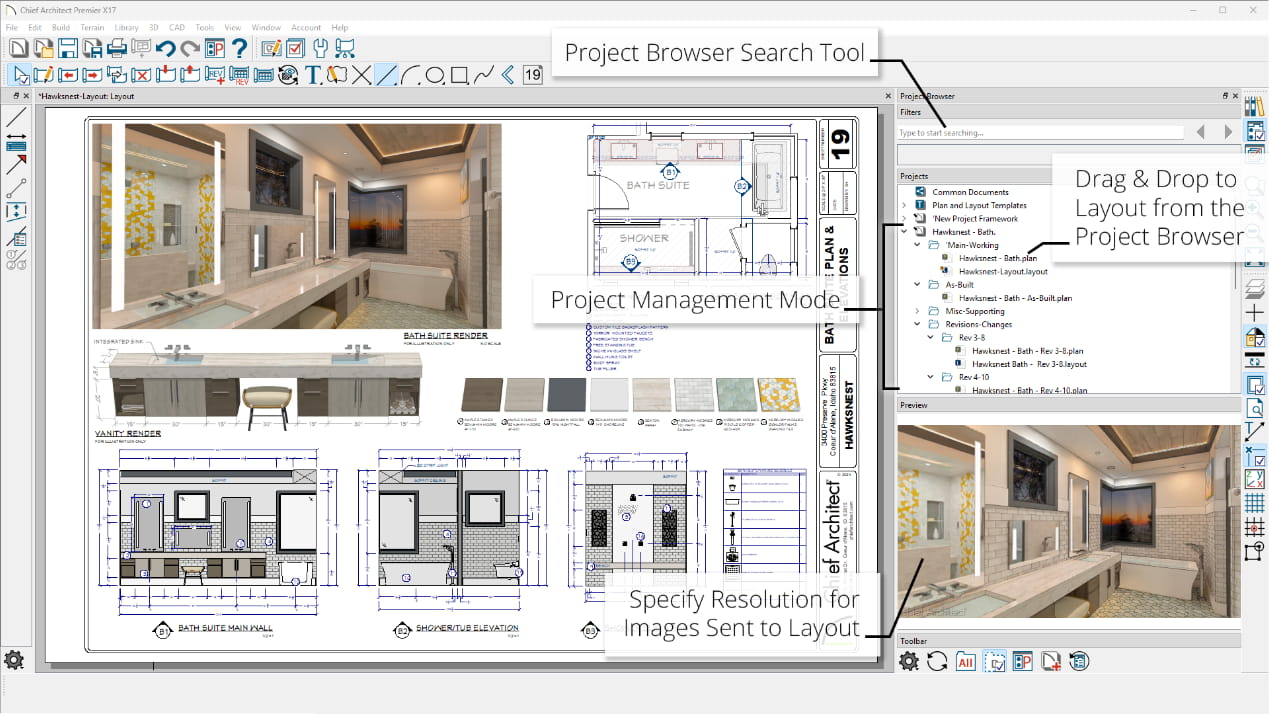Select the Circle CAD tool
Image resolution: width=1269 pixels, height=714 pixels.
[x=433, y=74]
